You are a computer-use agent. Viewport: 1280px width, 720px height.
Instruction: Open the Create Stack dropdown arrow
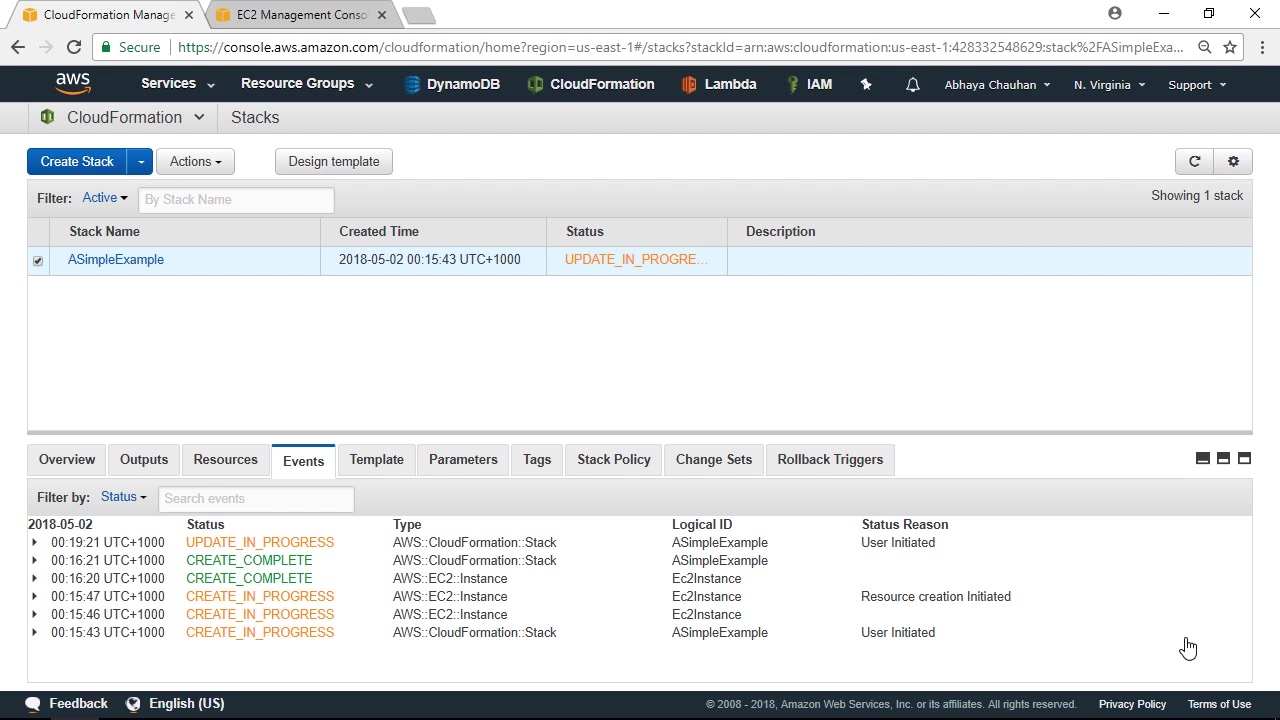coord(140,161)
